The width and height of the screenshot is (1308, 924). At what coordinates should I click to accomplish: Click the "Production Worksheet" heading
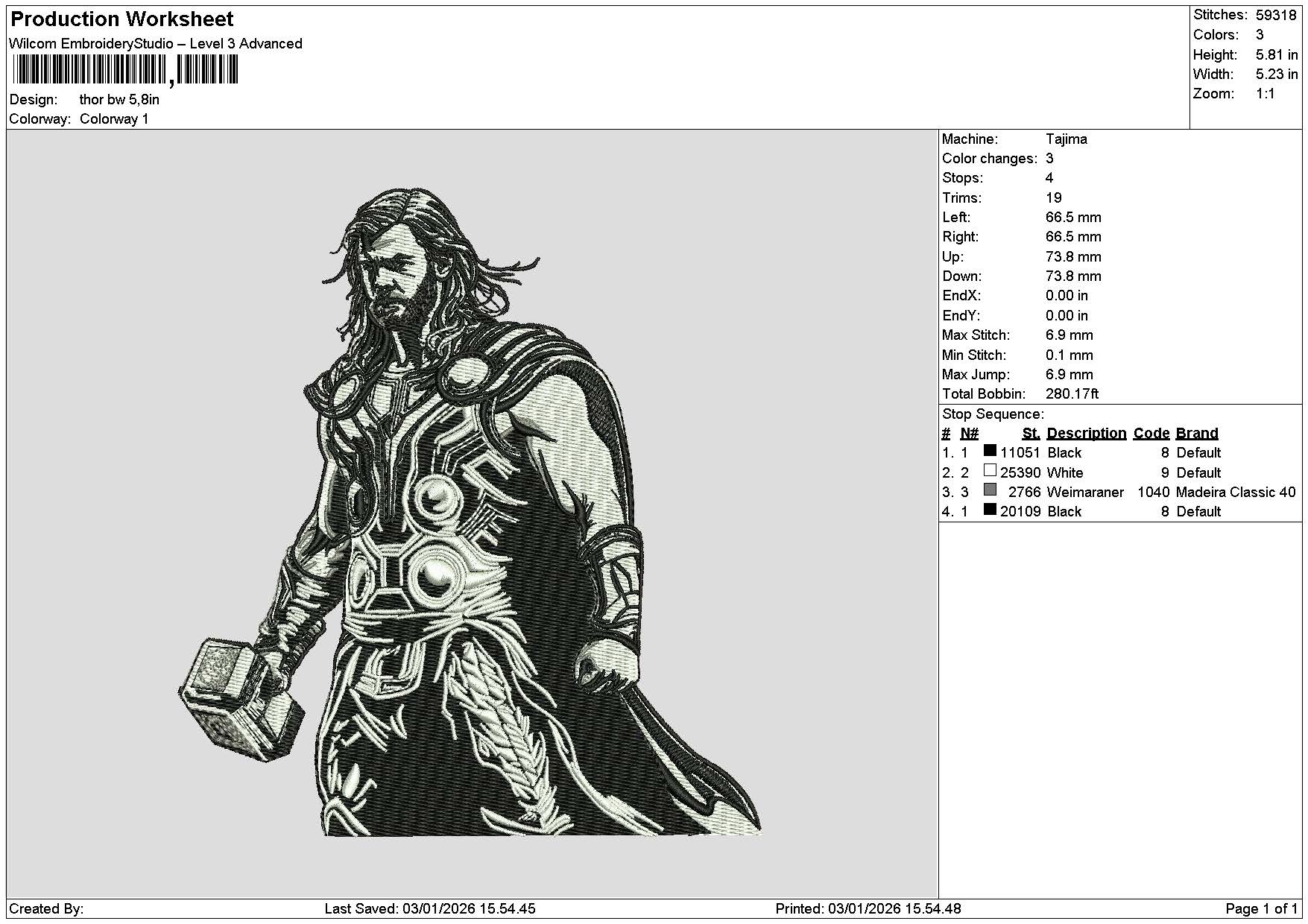(121, 19)
